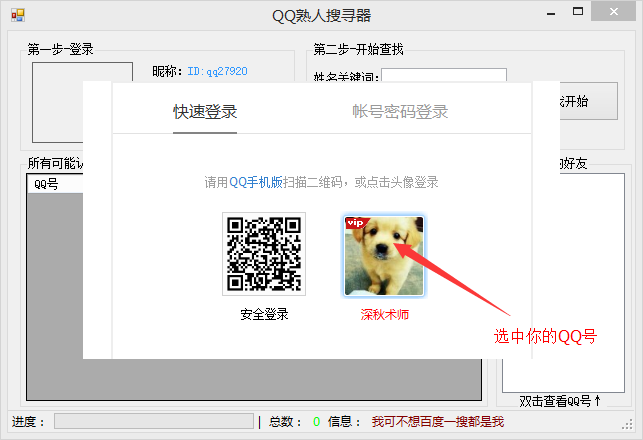
Task: Click the vip badge on the avatar
Action: pyautogui.click(x=356, y=223)
